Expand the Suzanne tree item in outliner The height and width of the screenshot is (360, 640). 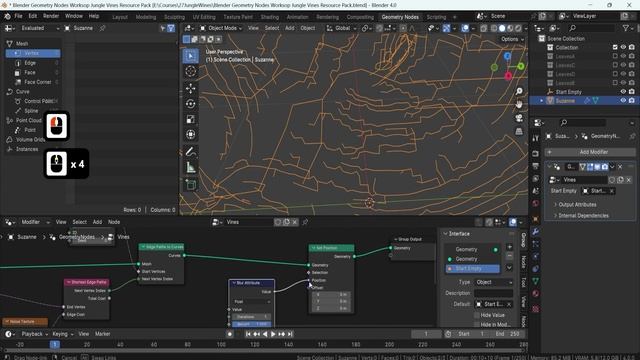pyautogui.click(x=542, y=101)
